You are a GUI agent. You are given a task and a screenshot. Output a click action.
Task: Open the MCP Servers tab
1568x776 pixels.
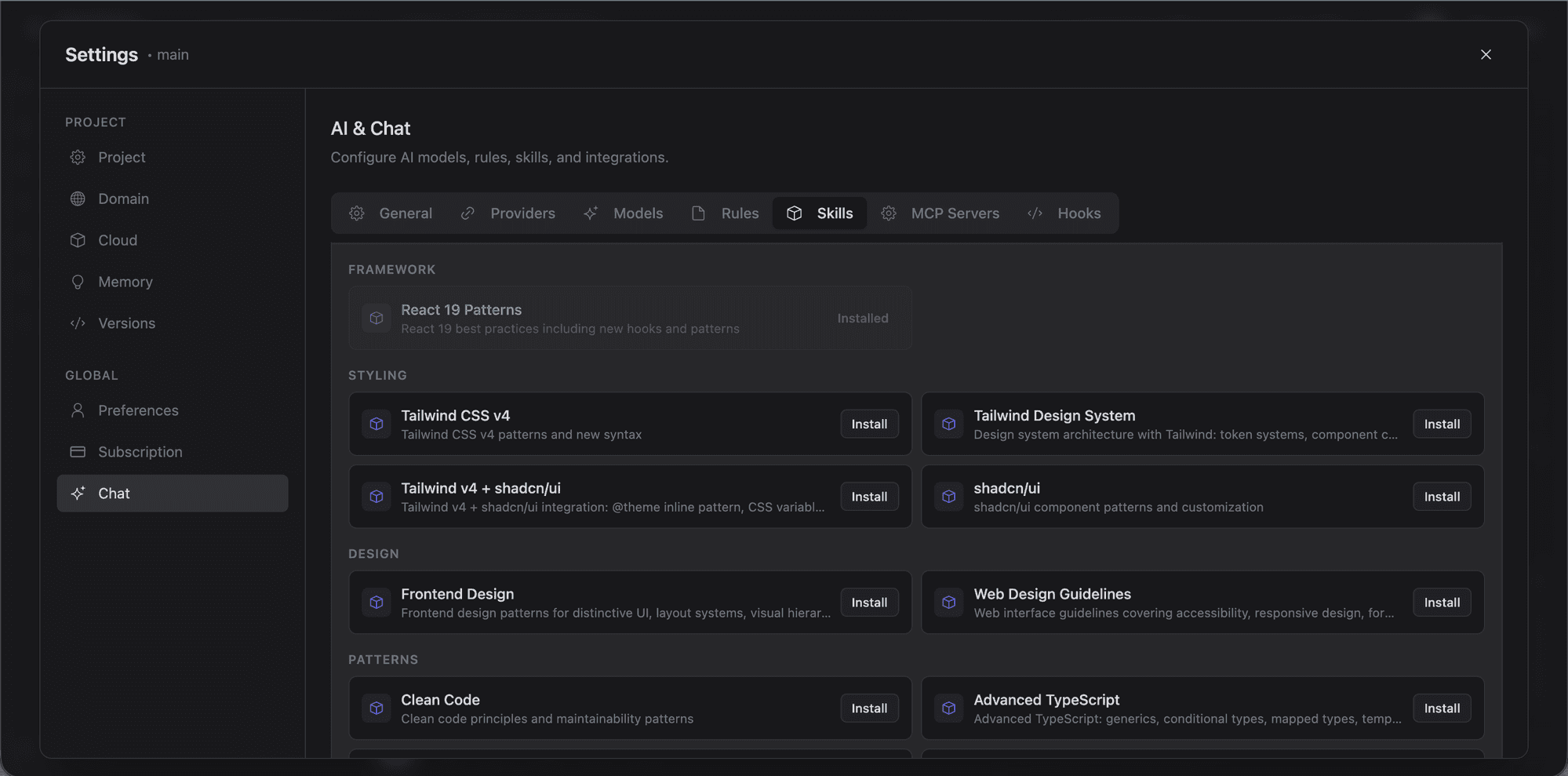point(940,213)
